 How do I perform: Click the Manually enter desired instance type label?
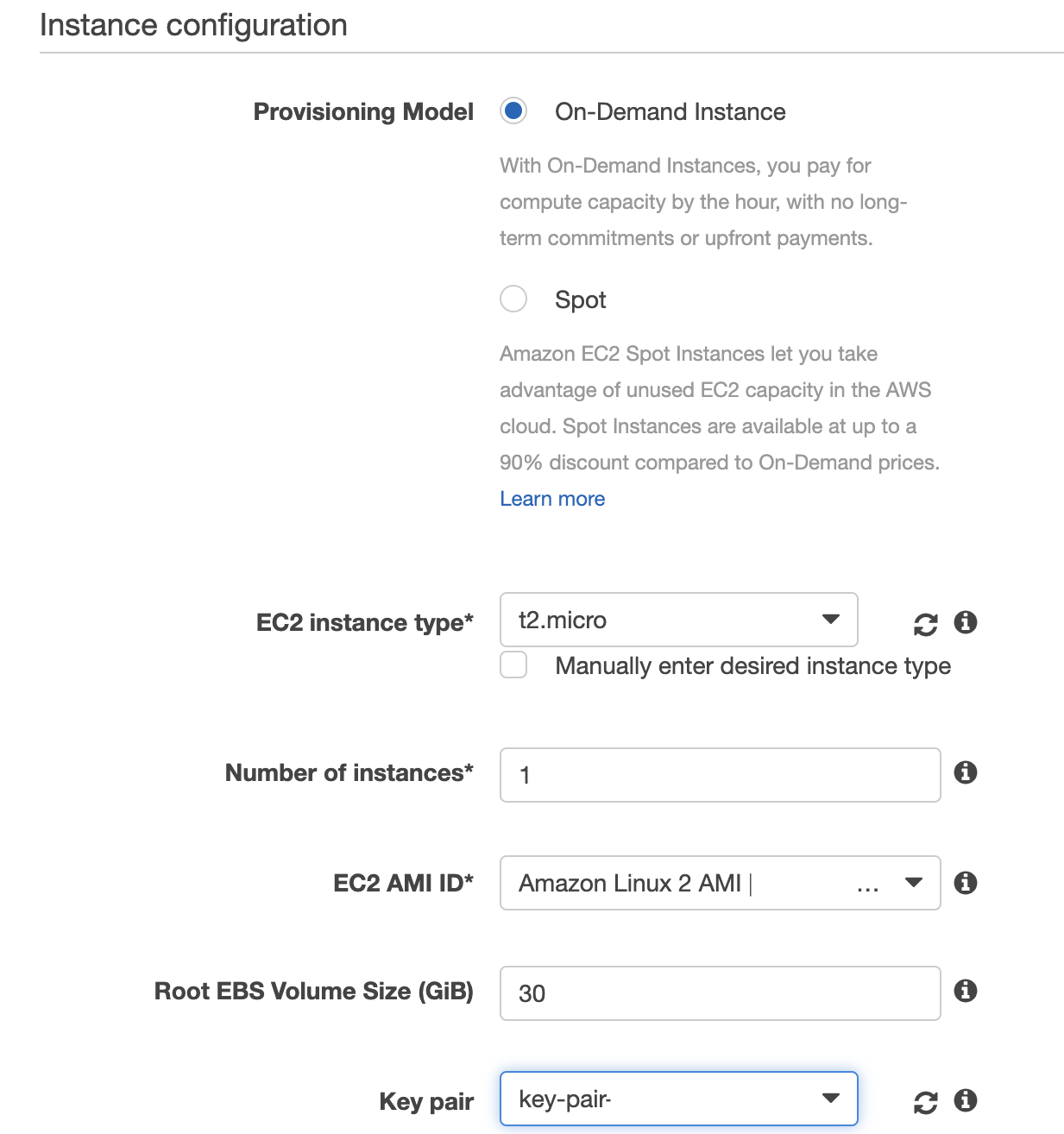pyautogui.click(x=752, y=666)
